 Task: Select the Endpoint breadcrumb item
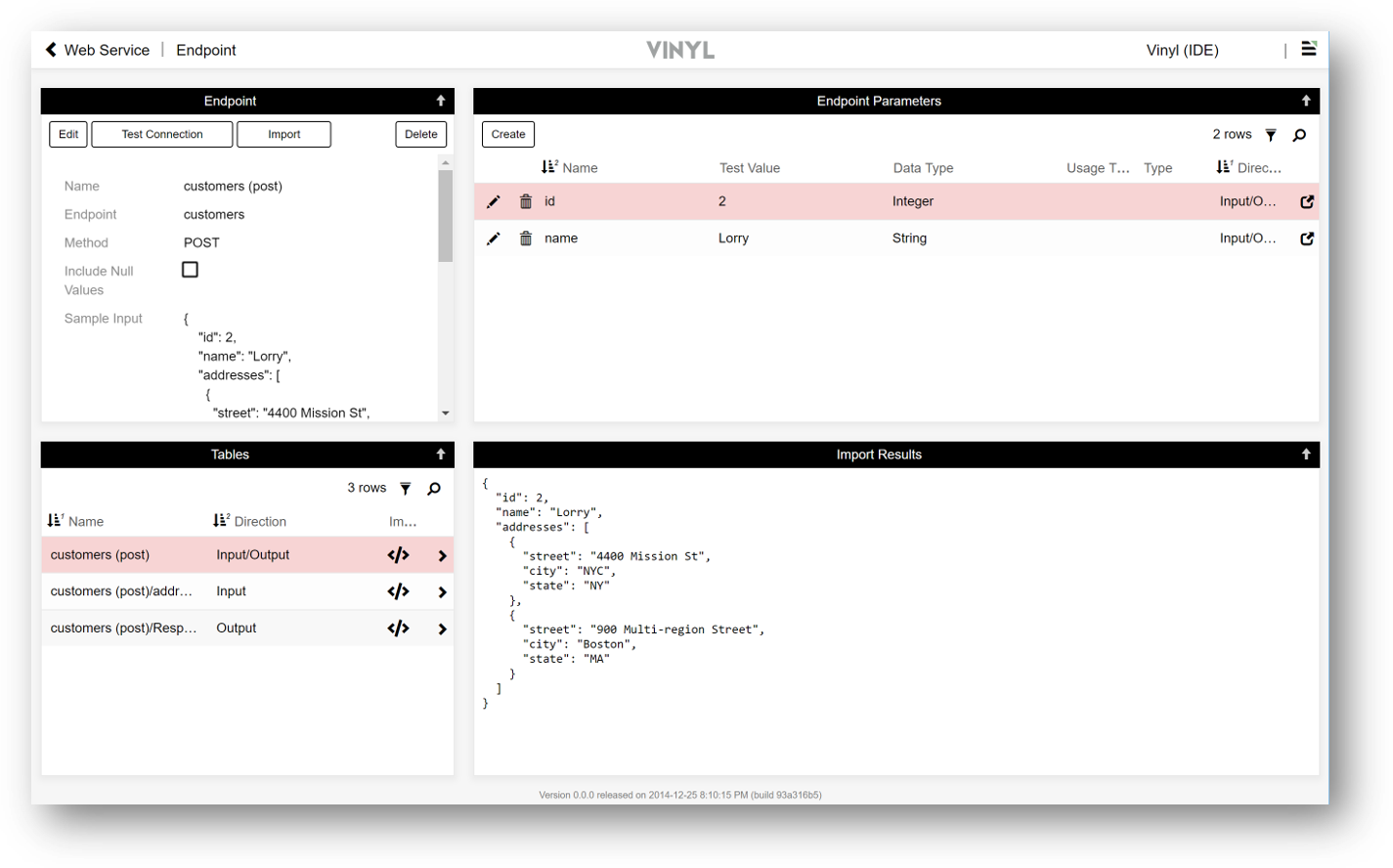click(x=206, y=50)
